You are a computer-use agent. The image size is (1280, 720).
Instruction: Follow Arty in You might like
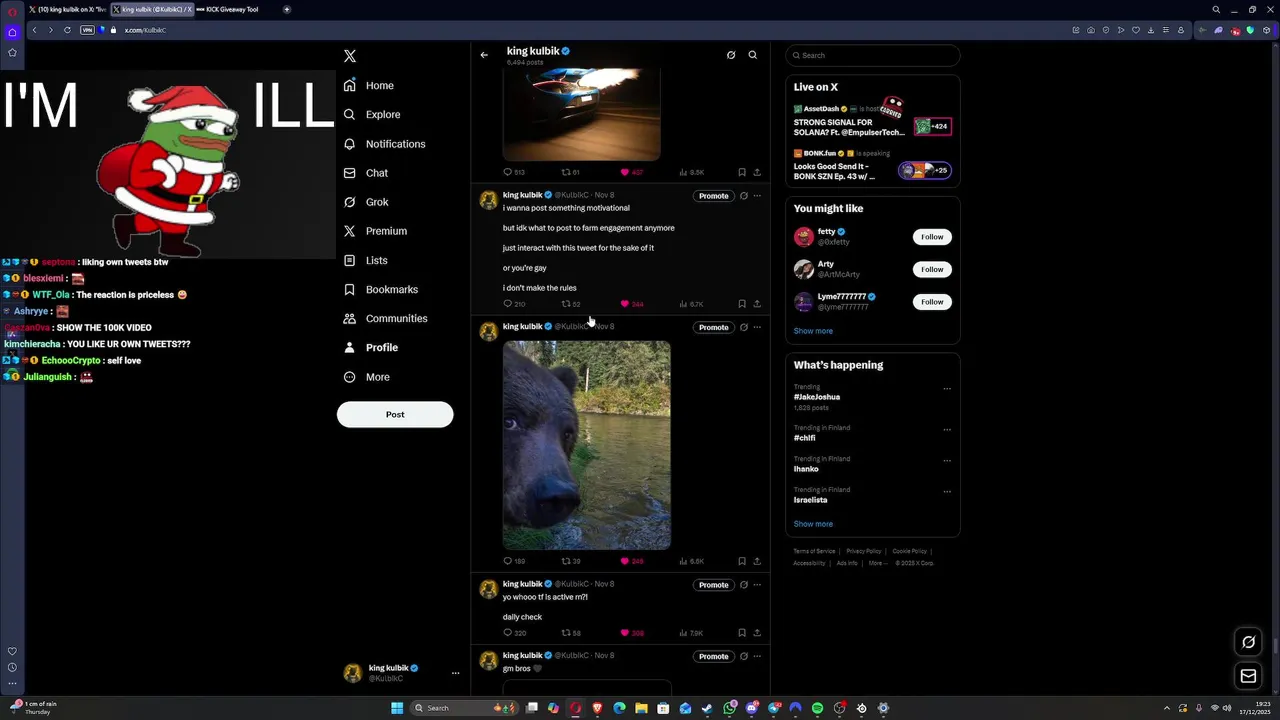[x=932, y=269]
